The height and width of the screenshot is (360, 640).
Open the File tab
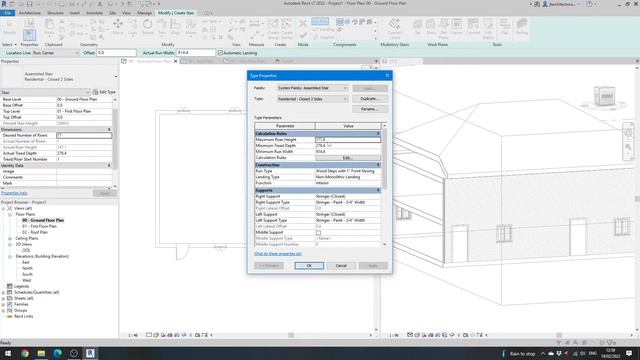tap(7, 13)
